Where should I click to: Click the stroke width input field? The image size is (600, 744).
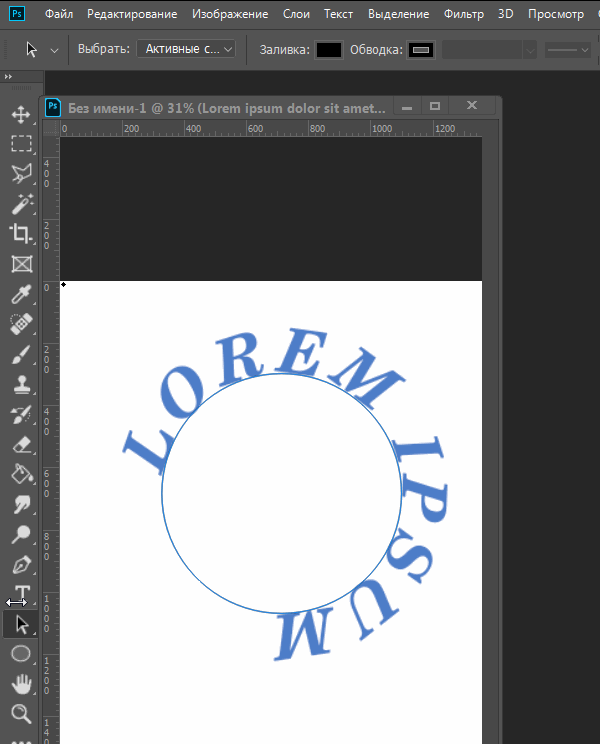tap(482, 49)
